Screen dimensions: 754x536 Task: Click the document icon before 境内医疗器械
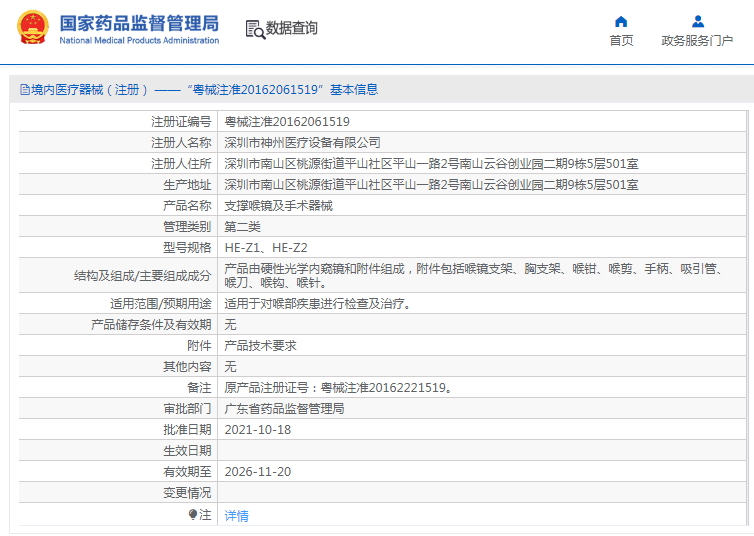25,89
